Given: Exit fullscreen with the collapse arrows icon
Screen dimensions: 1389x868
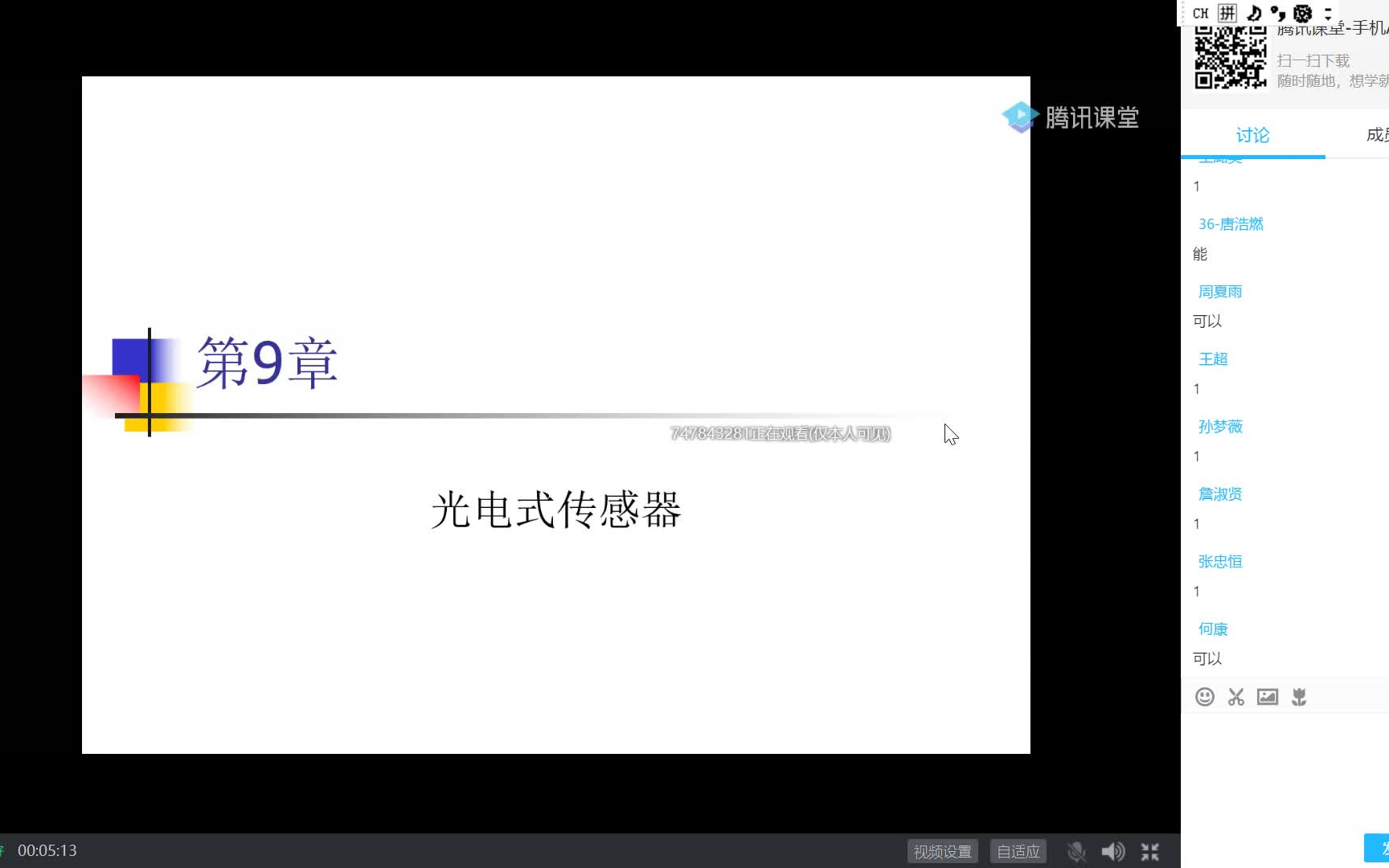Looking at the screenshot, I should [x=1150, y=851].
